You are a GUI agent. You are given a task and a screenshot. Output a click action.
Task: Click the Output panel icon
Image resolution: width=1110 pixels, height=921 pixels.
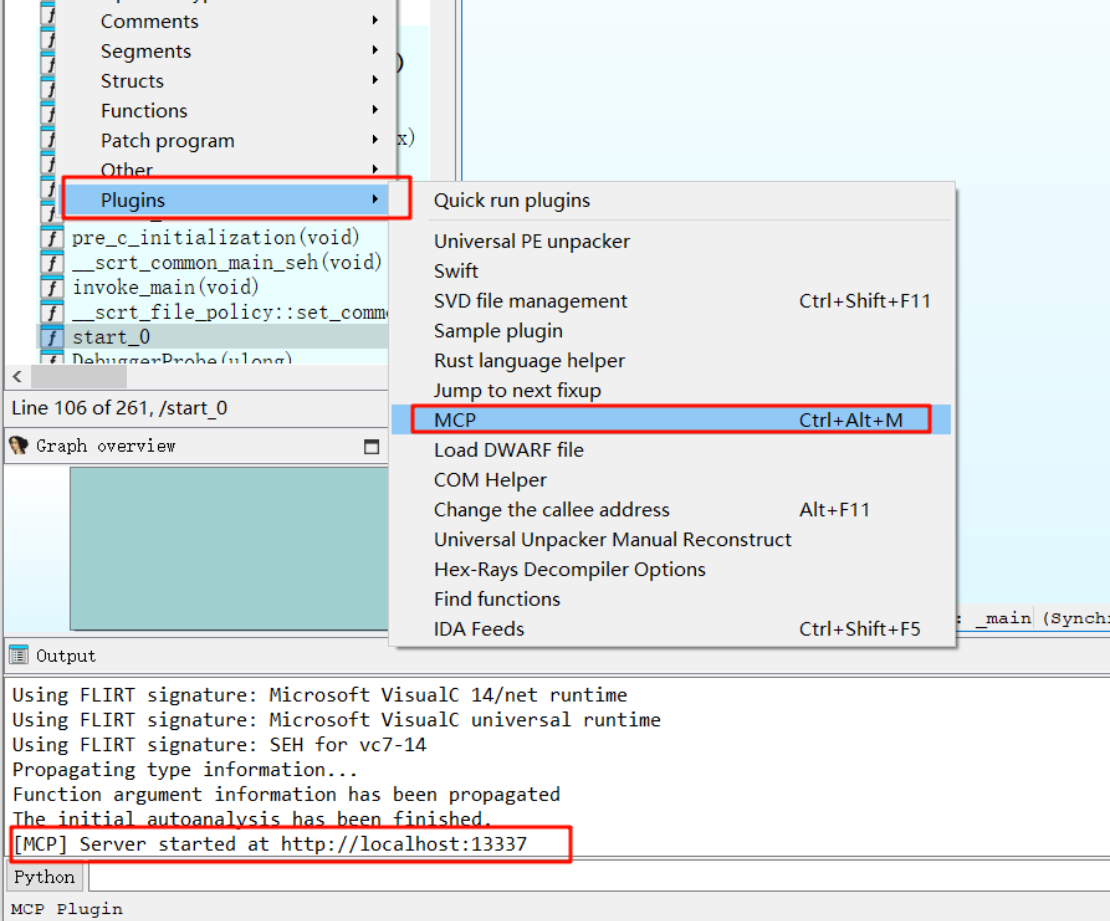18,656
